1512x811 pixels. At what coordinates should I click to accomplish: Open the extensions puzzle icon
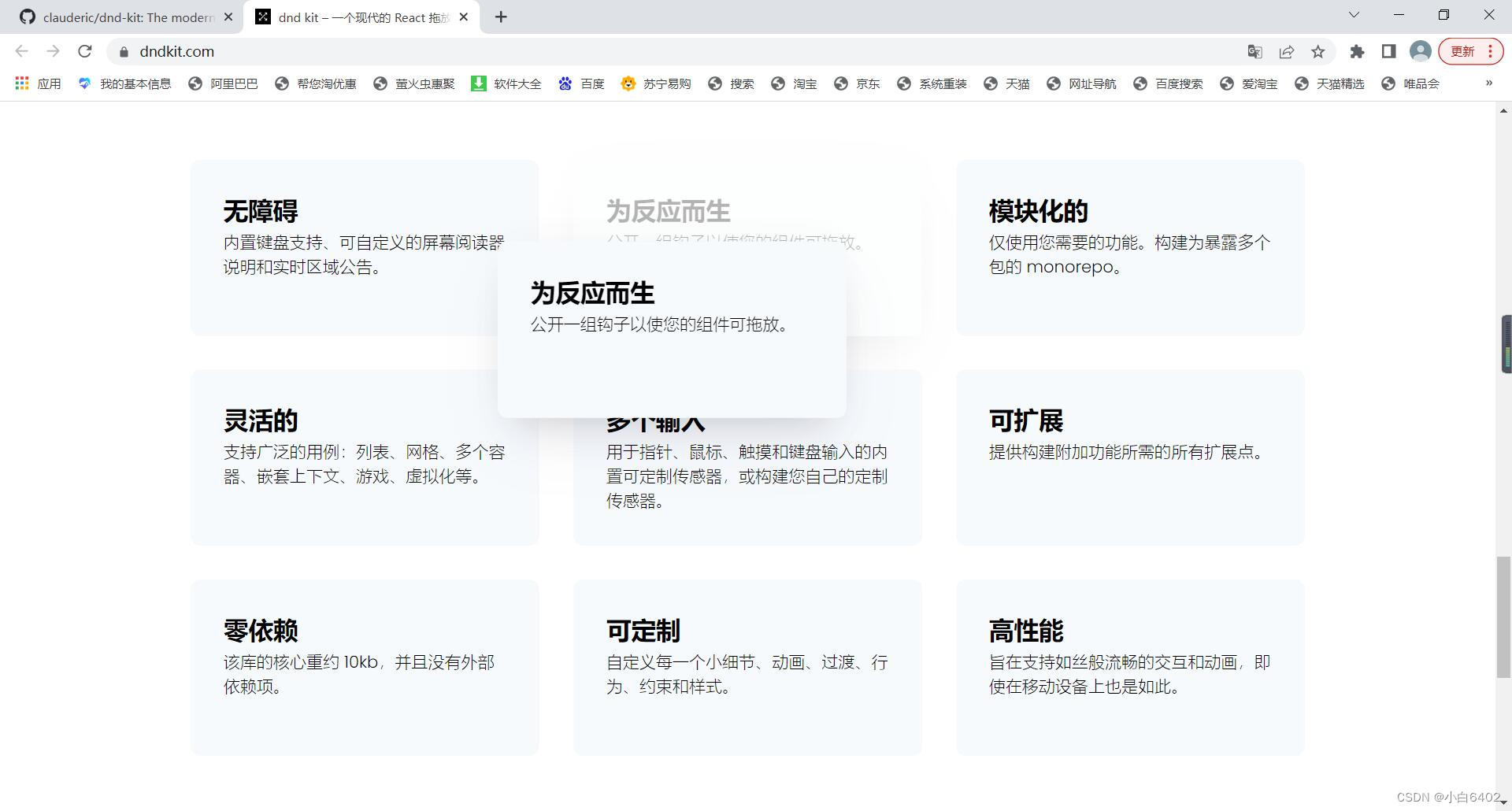coord(1357,52)
